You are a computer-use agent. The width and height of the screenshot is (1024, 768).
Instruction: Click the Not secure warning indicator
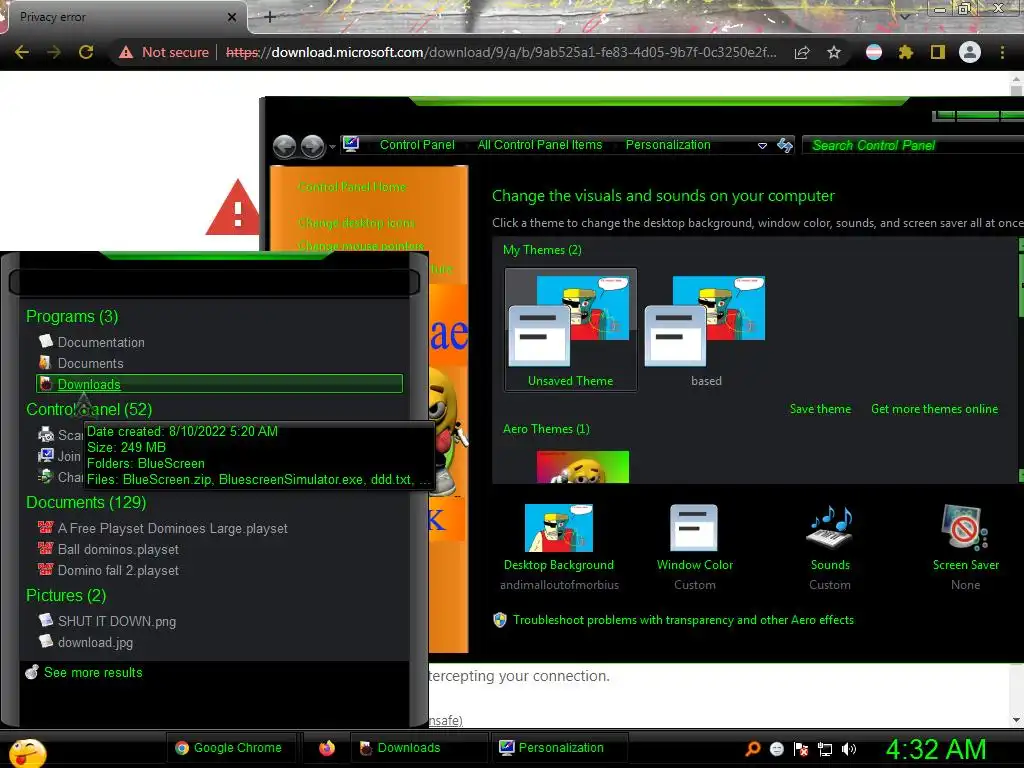pyautogui.click(x=164, y=52)
